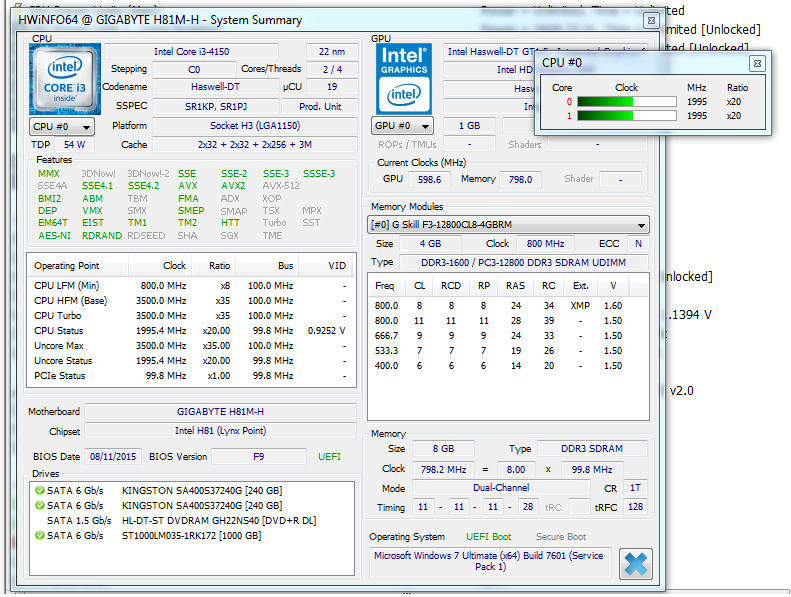Select the Operating Point column header

78,265
